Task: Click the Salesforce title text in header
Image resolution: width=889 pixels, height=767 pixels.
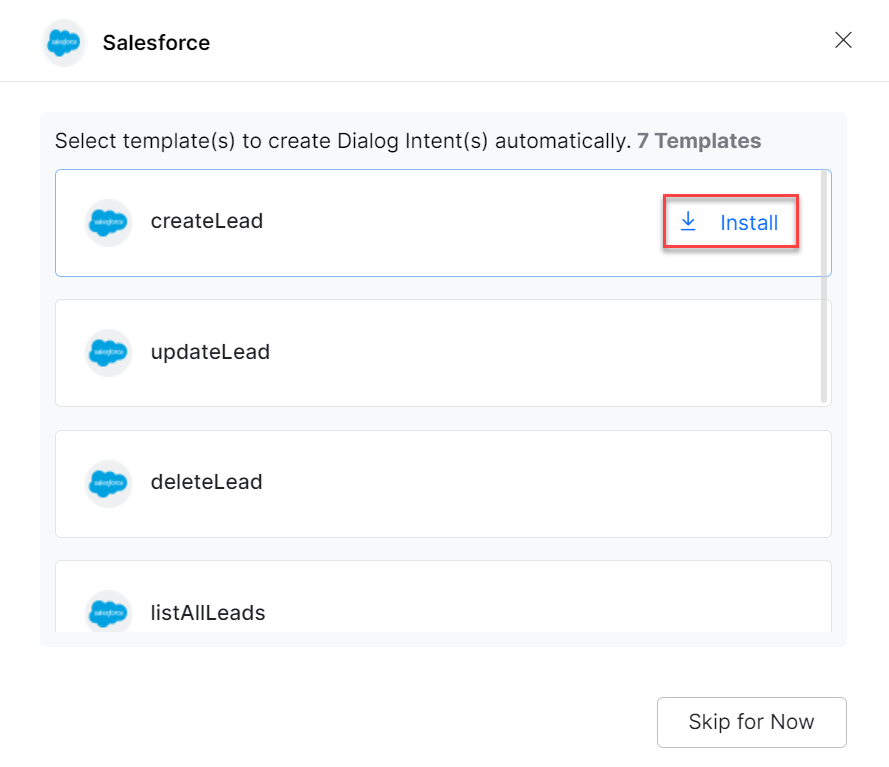Action: (x=156, y=43)
